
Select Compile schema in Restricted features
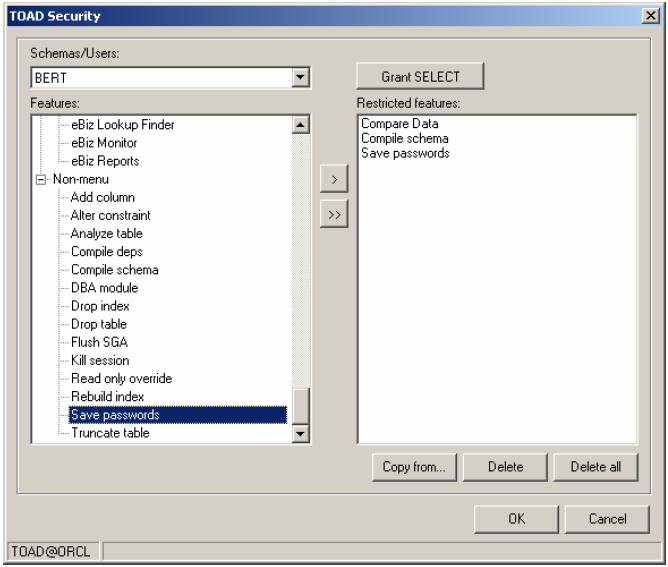[405, 138]
